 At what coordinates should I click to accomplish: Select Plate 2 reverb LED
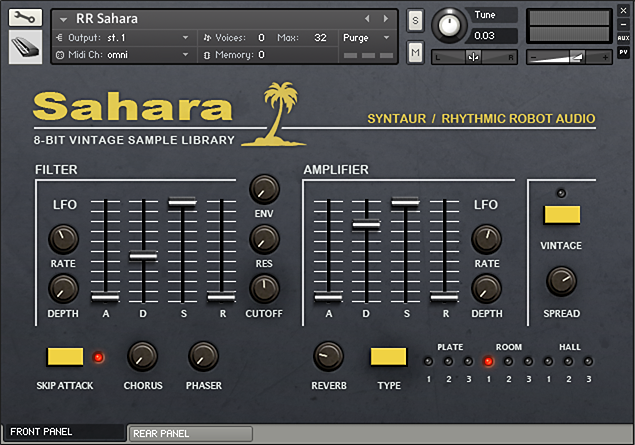(448, 361)
